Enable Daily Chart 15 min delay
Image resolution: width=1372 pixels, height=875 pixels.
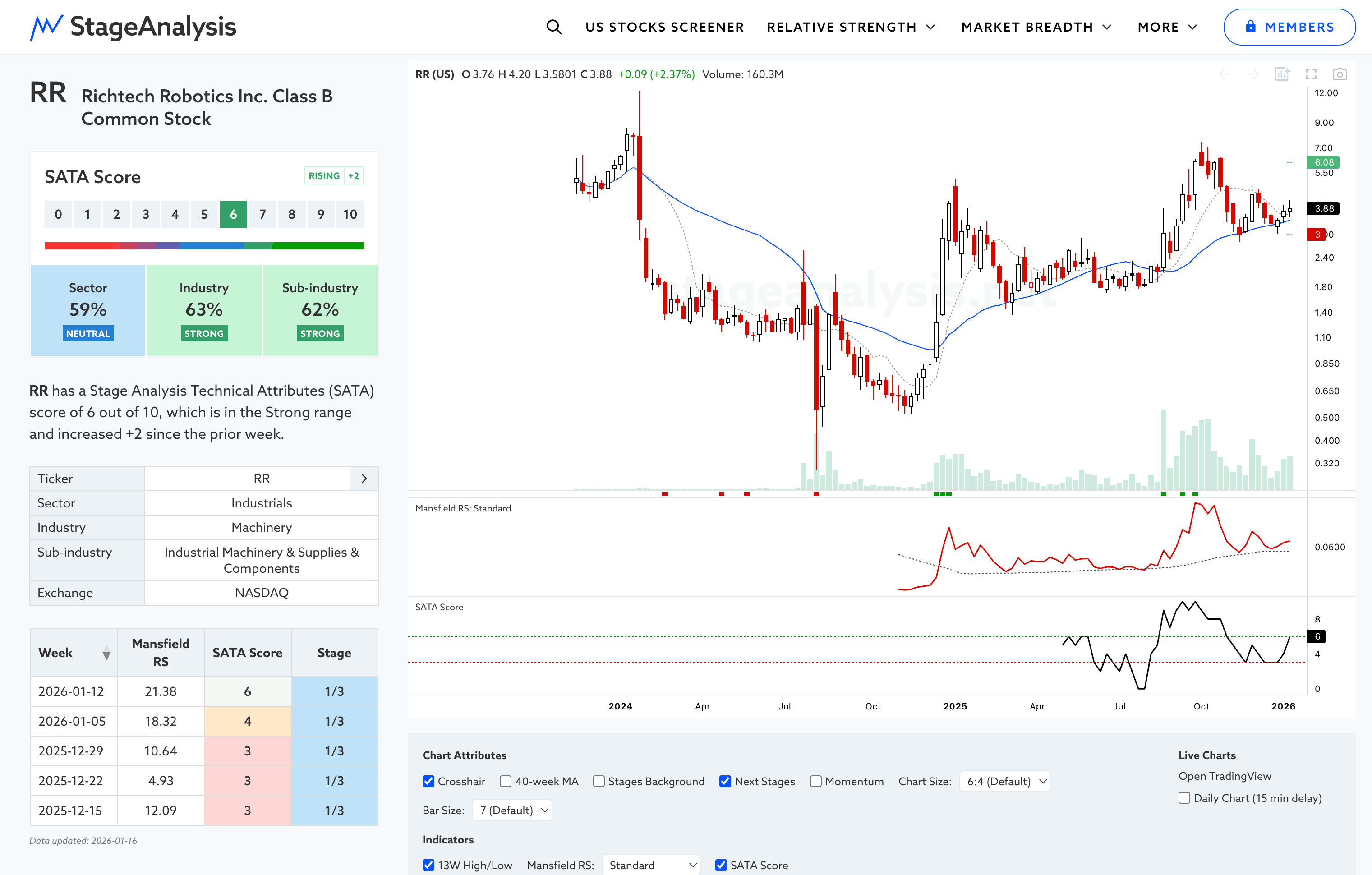pos(1184,797)
